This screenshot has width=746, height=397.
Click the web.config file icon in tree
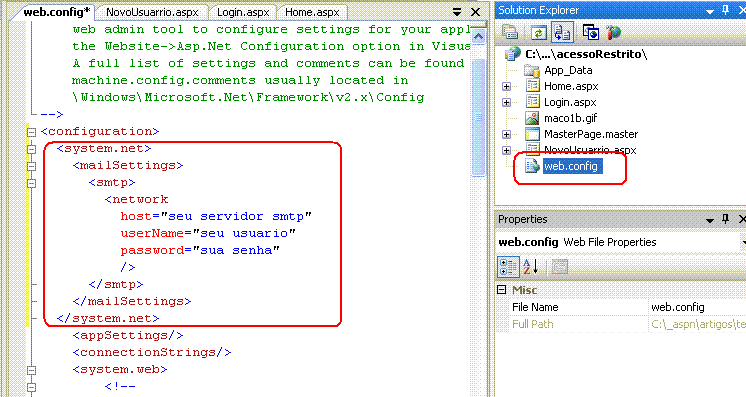[532, 166]
